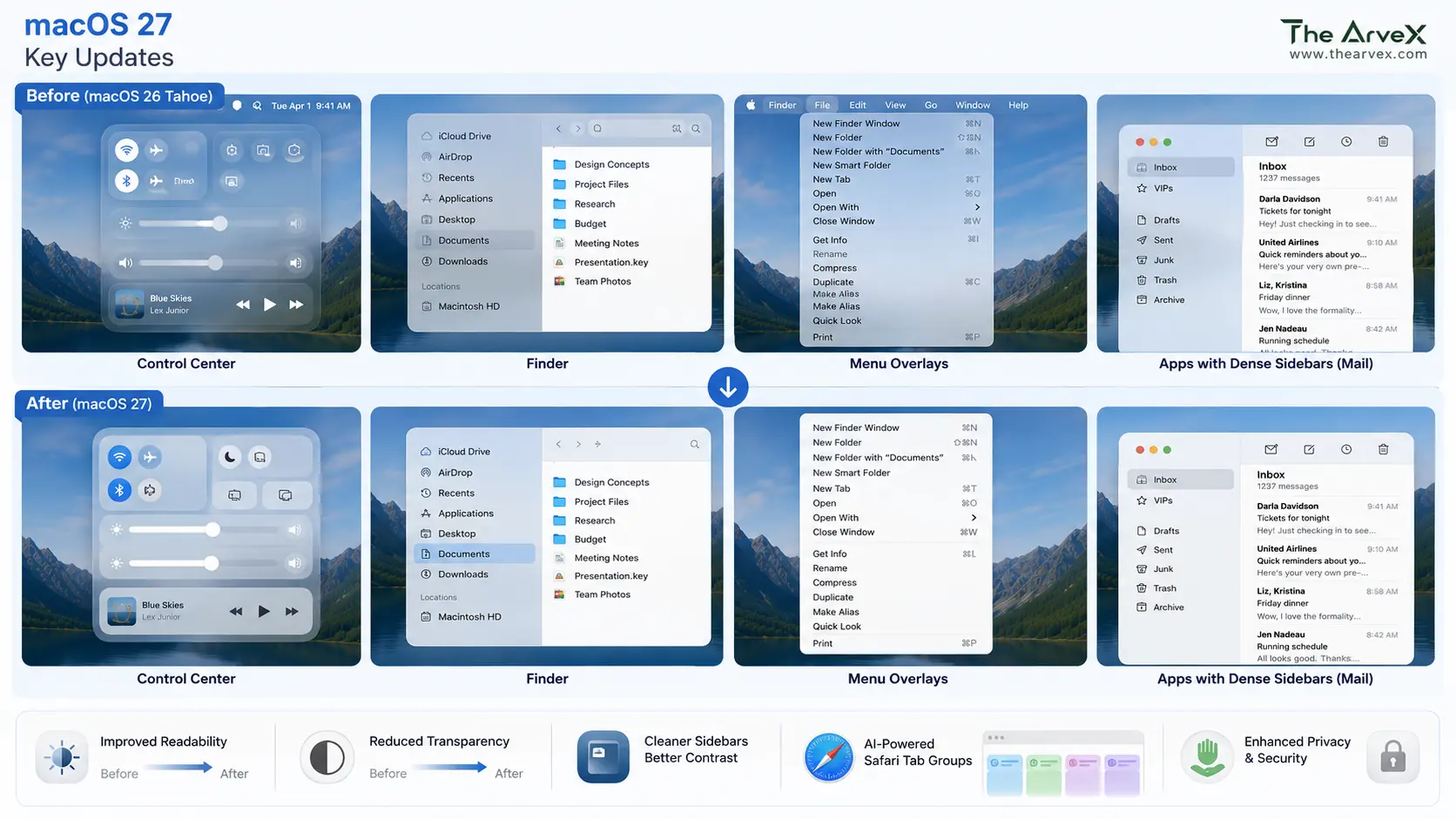This screenshot has width=1456, height=819.
Task: Click the Blue Skies album art in Before panel
Action: click(x=130, y=304)
